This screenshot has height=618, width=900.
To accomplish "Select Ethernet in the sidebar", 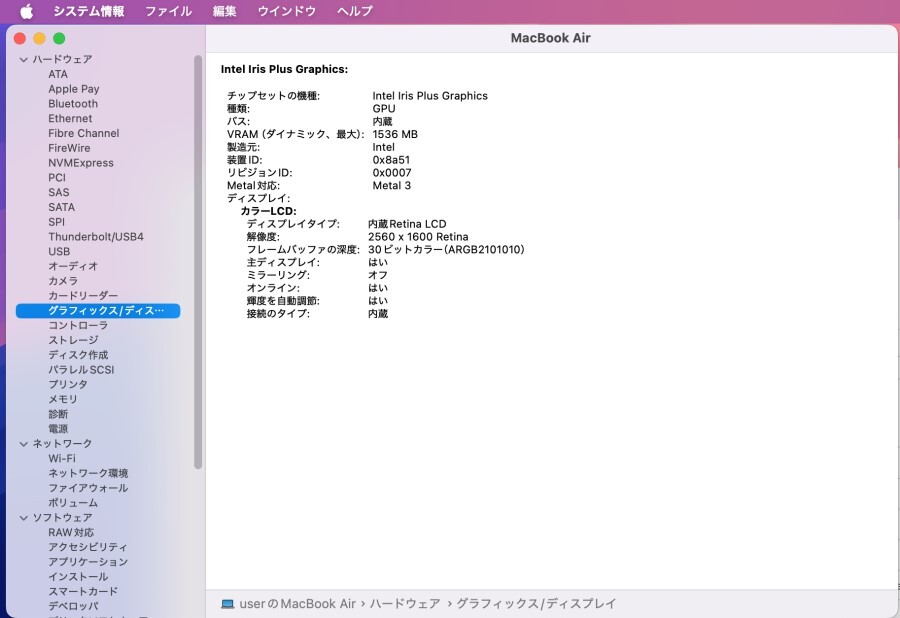I will coord(70,118).
